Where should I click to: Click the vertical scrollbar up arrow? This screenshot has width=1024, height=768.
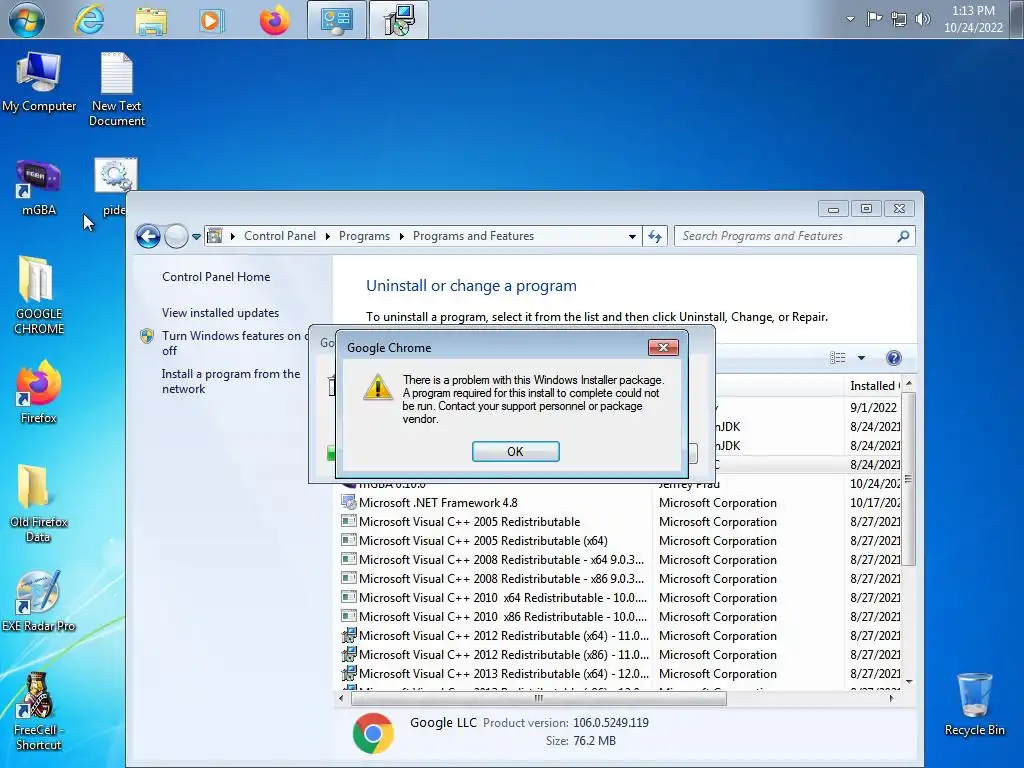pyautogui.click(x=908, y=383)
